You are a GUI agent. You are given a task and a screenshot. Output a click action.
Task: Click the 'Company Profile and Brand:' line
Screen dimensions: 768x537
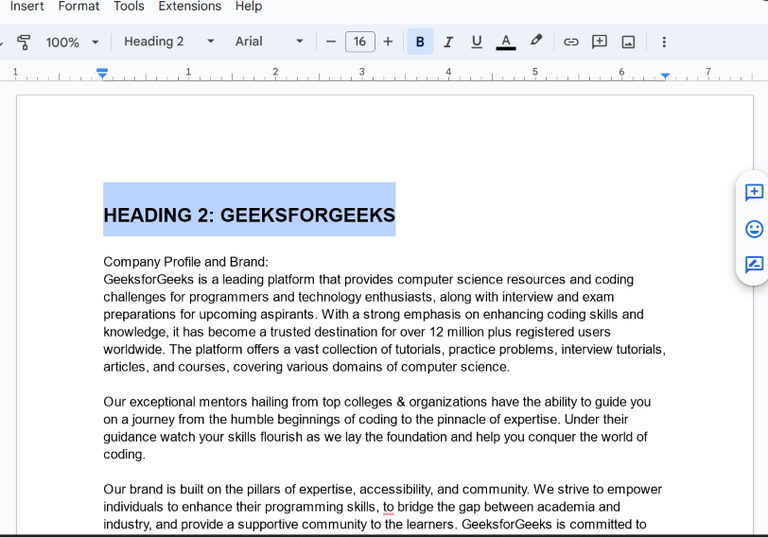click(x=186, y=262)
